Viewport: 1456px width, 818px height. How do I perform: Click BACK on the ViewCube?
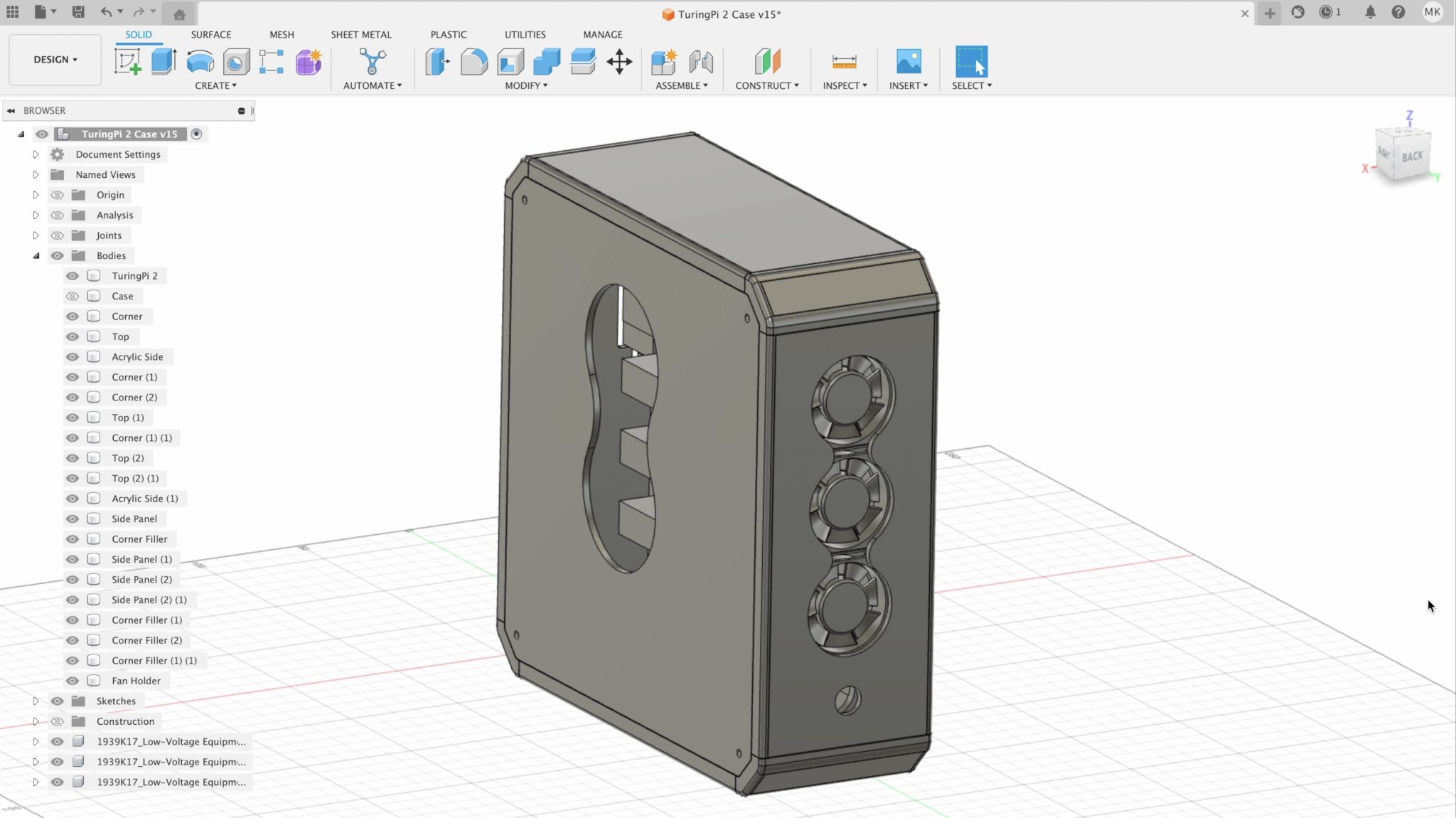click(1413, 155)
